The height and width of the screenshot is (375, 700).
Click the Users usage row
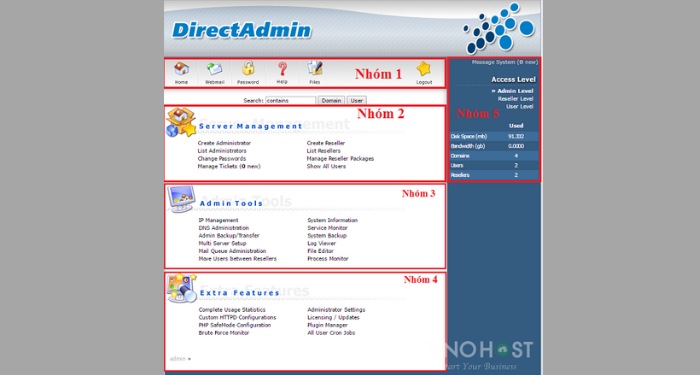click(494, 165)
